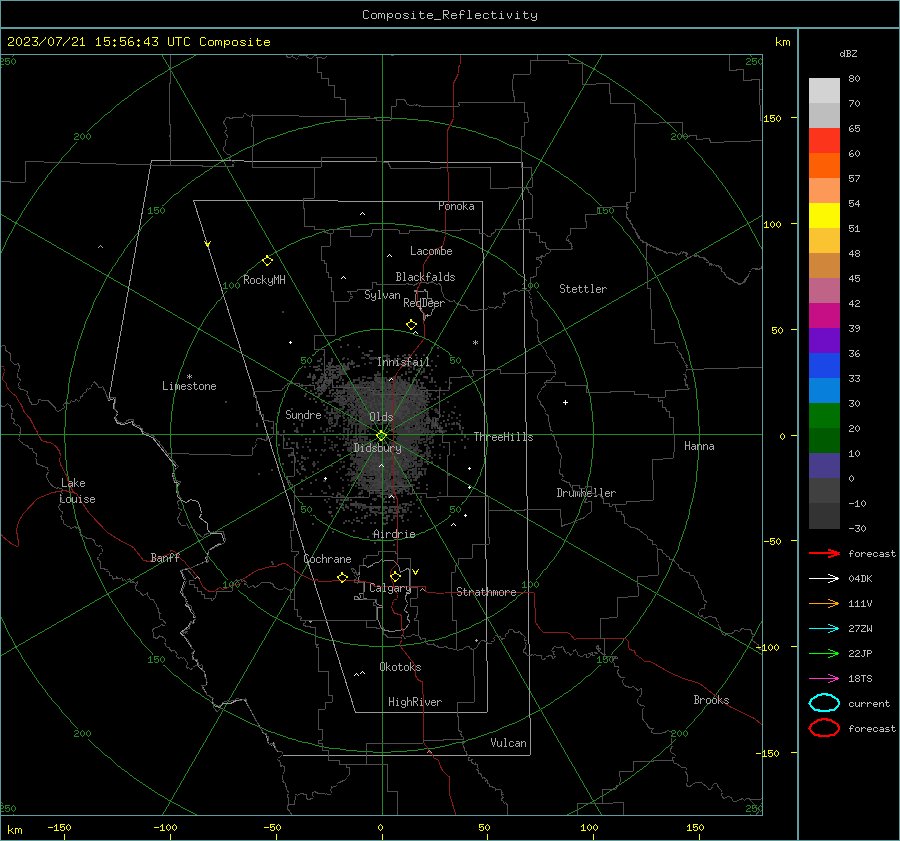Click the Airdrie city label
Screen dimensions: 900x841
point(394,534)
